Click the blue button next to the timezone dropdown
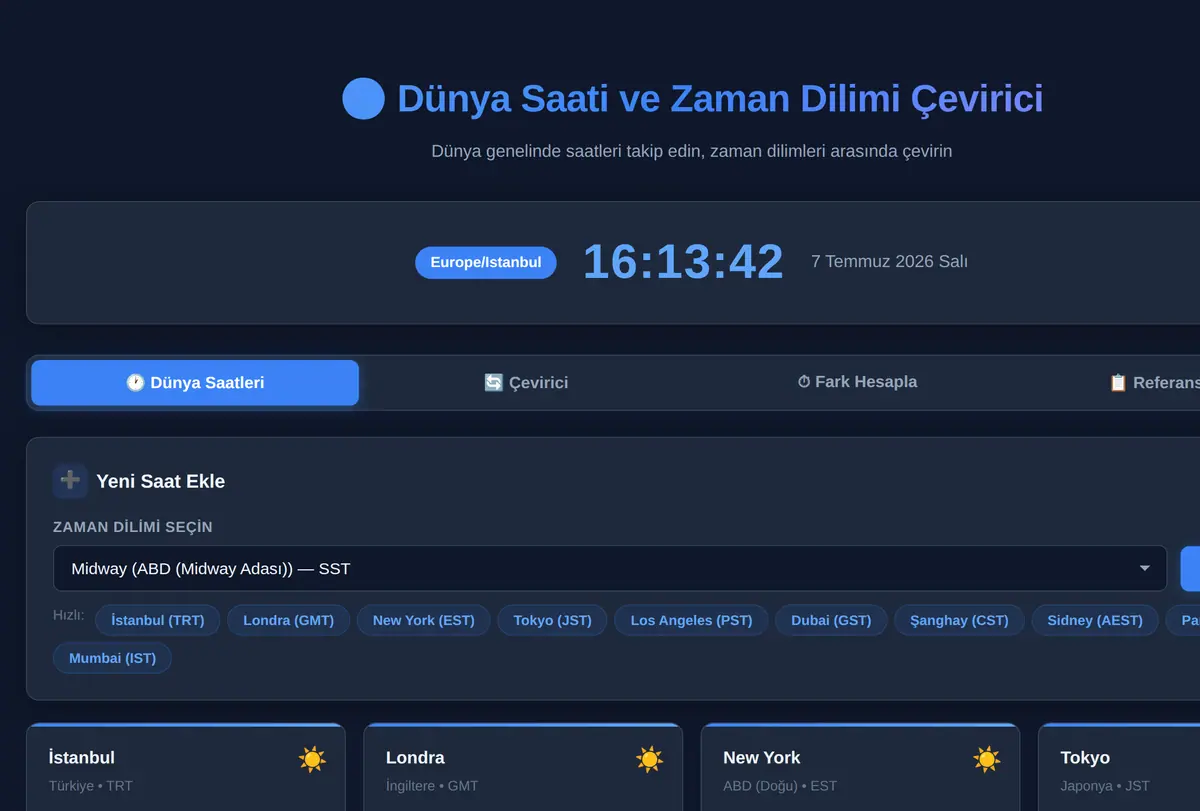The width and height of the screenshot is (1200, 811). coord(1190,569)
